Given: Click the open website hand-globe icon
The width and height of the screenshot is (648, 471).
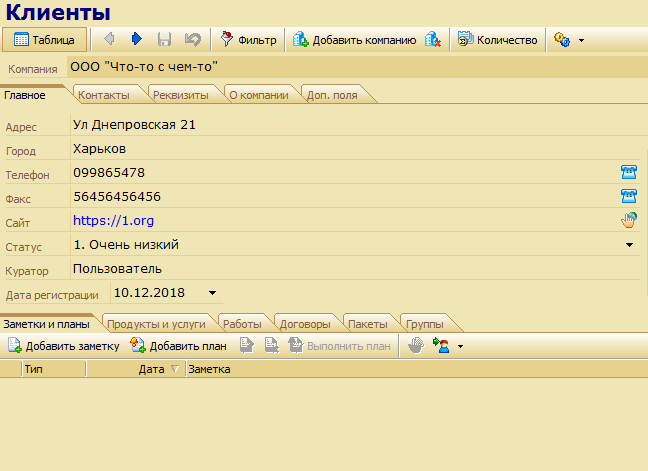Looking at the screenshot, I should point(629,220).
